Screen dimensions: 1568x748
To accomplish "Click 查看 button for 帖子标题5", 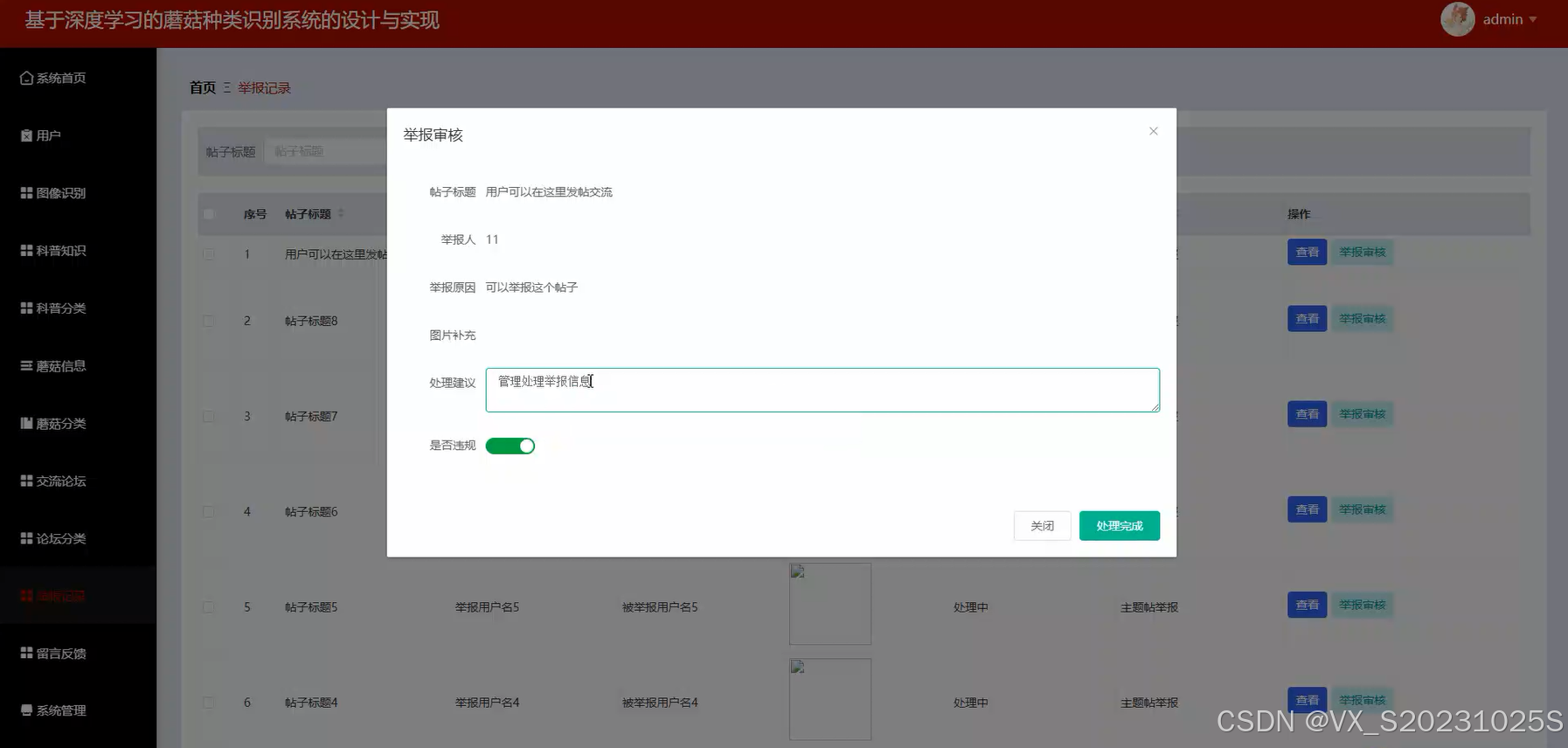I will point(1307,605).
